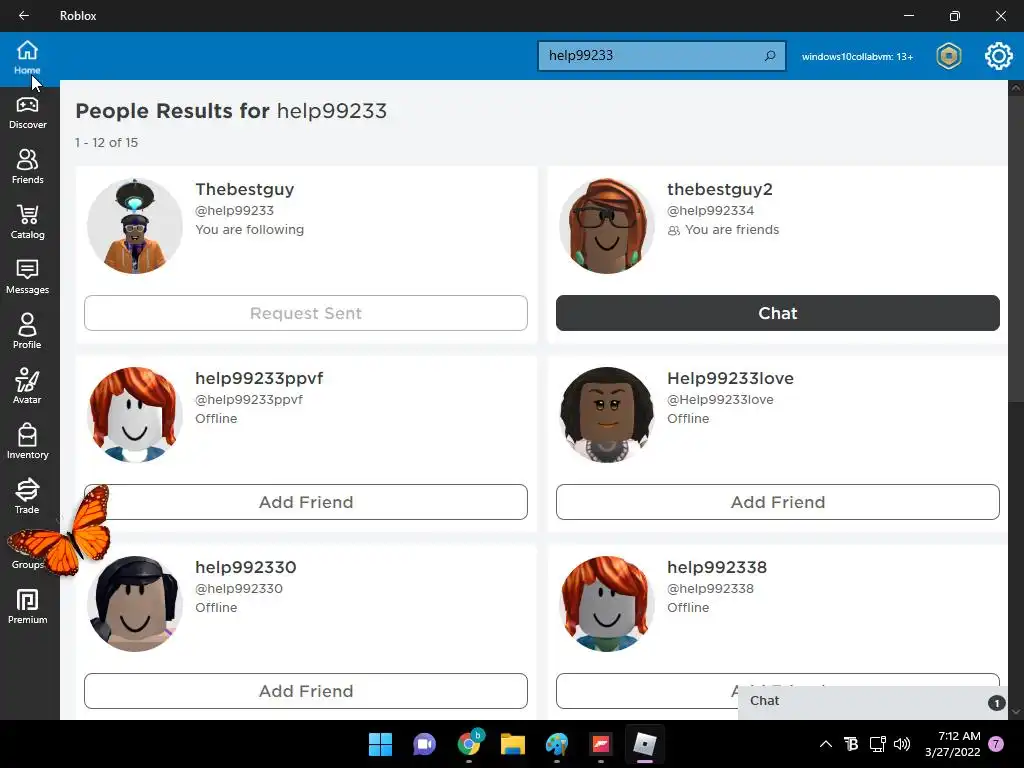Click the back arrow in title bar
Screen dimensions: 1024x768
(x=24, y=16)
